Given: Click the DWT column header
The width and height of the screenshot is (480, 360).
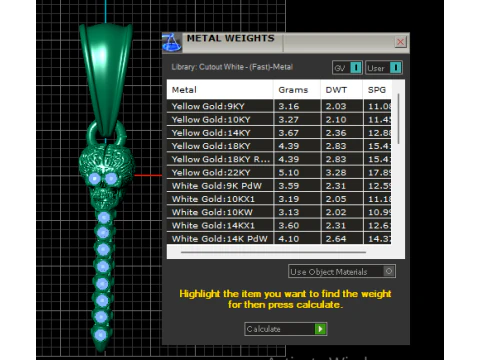Looking at the screenshot, I should (341, 90).
